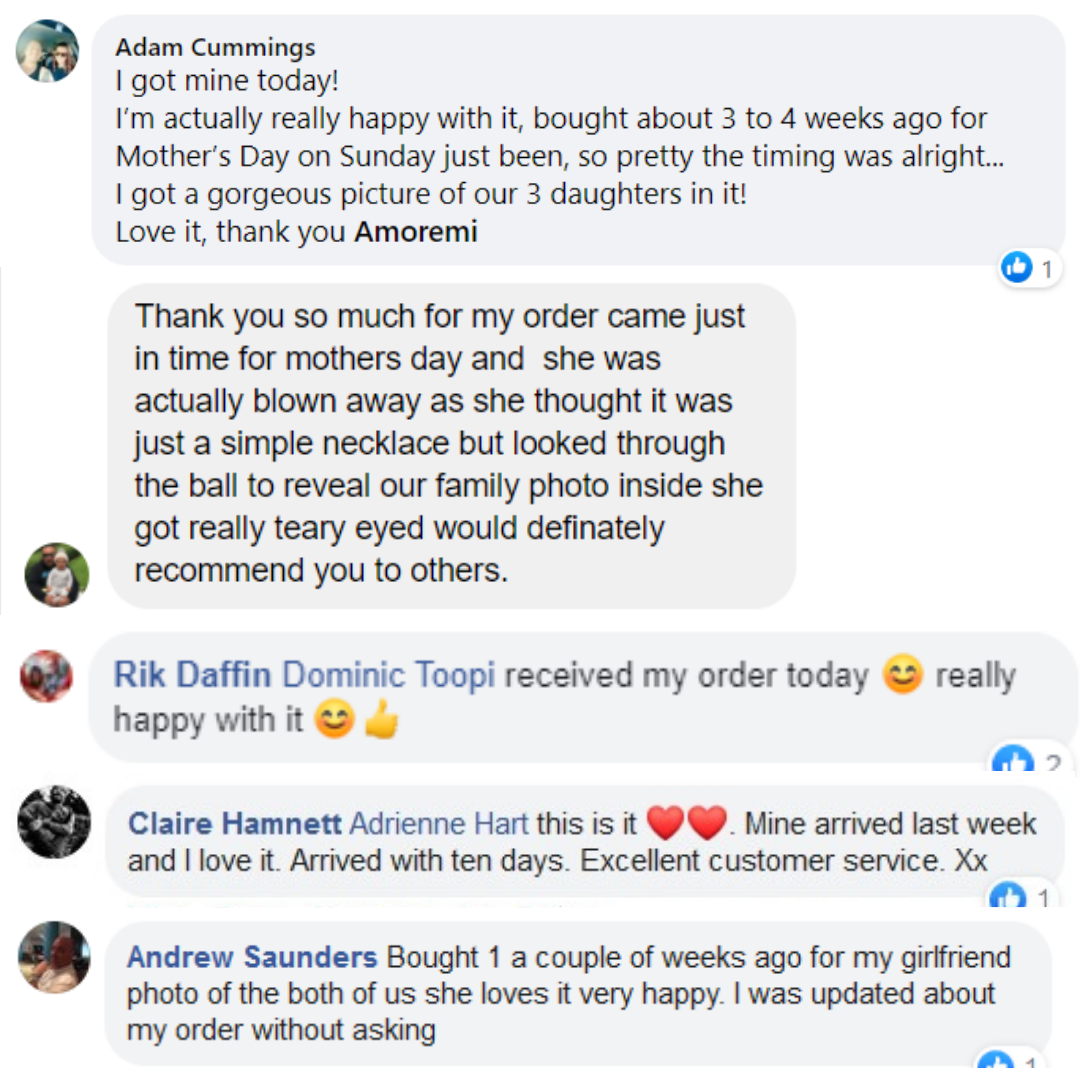This screenshot has width=1080, height=1080.
Task: Click the like reaction on Andrew Saunders' comment
Action: tap(996, 1065)
